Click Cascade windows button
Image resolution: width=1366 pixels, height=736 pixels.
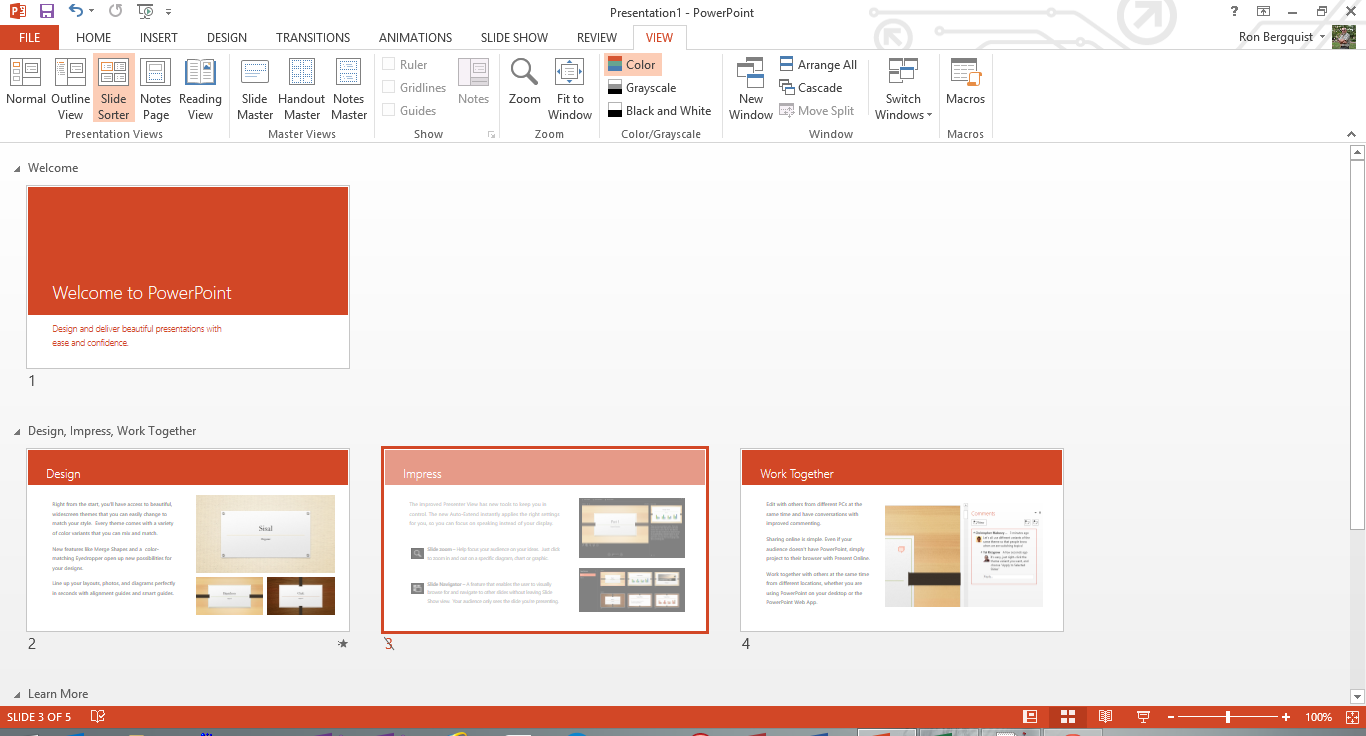coord(811,88)
